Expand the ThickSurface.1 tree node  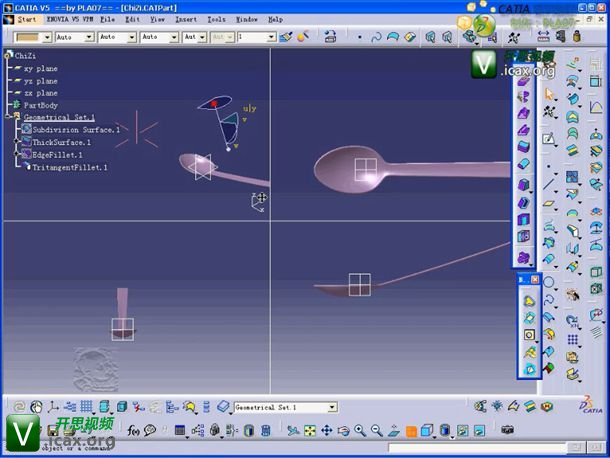(18, 142)
